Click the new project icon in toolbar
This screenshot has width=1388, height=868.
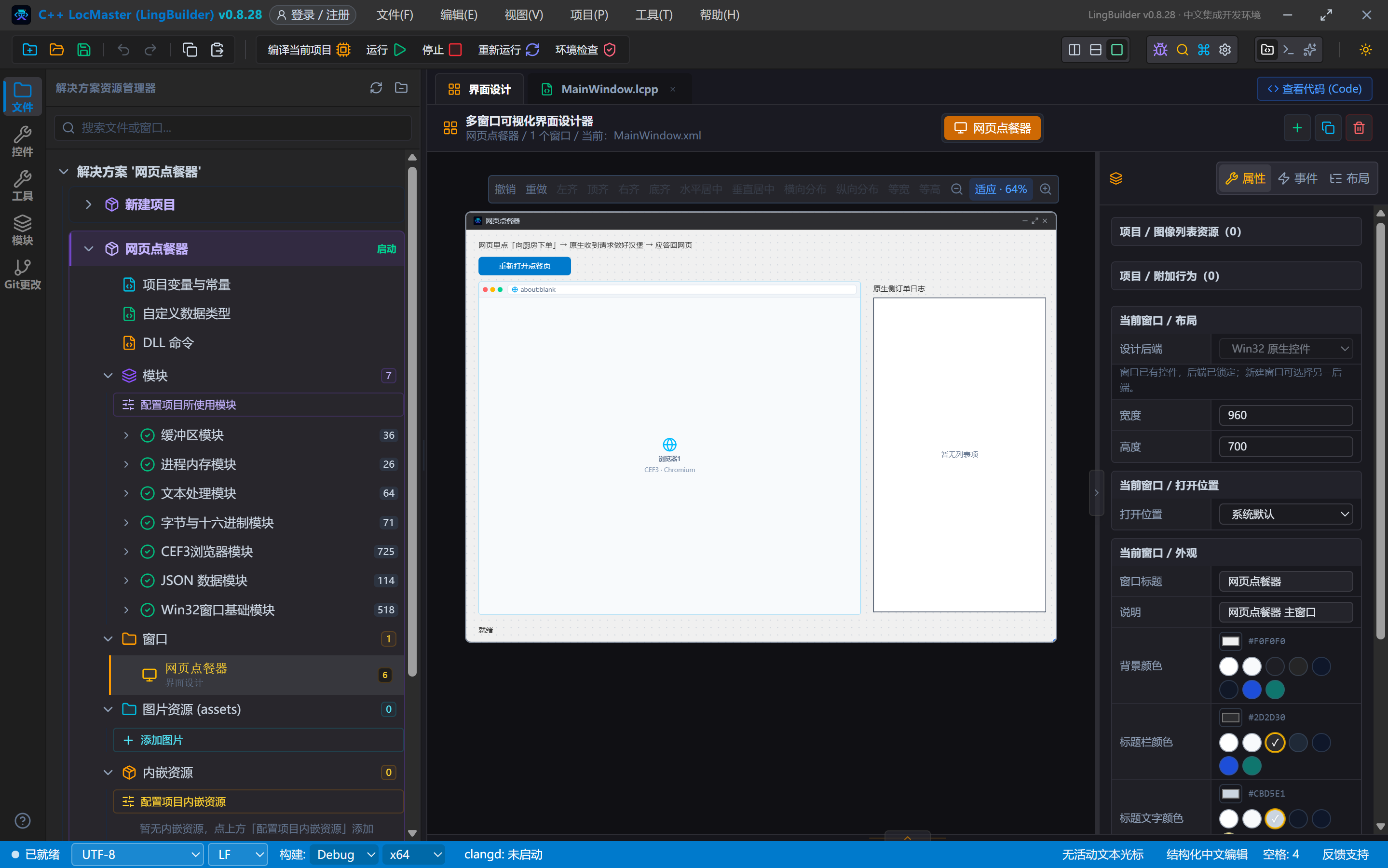(30, 50)
